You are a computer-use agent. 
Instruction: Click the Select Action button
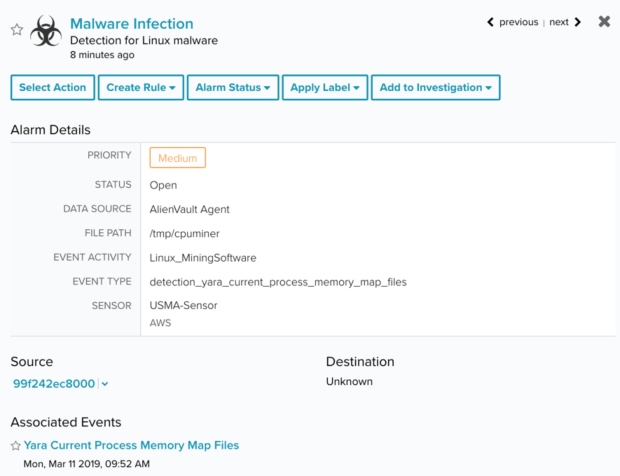click(53, 87)
